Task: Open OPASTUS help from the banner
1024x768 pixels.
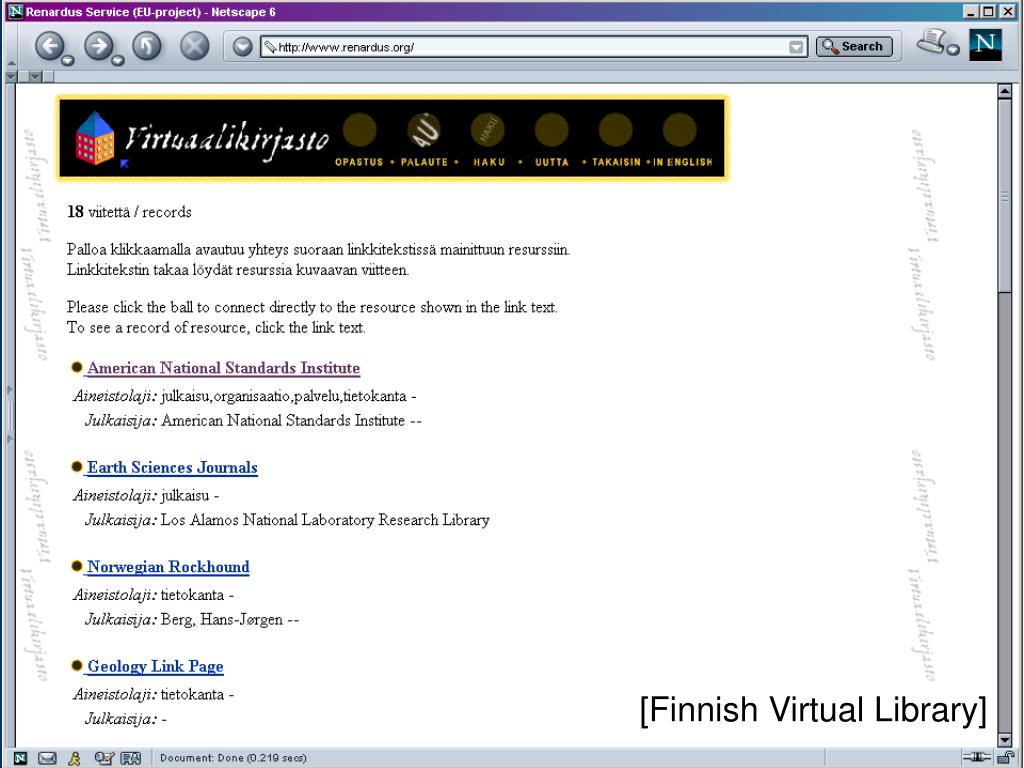Action: coord(359,162)
